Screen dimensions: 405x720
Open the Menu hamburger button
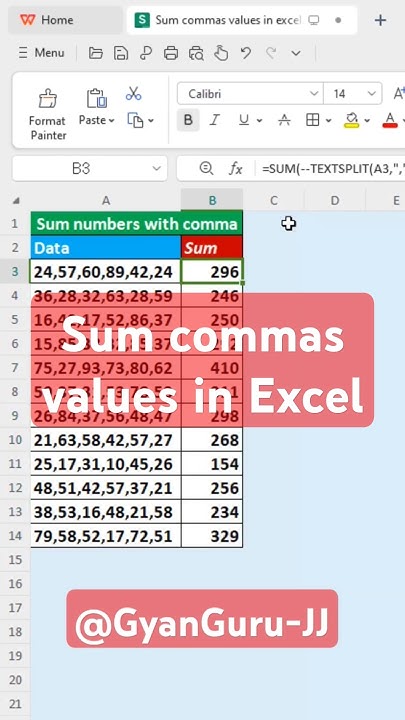point(41,53)
